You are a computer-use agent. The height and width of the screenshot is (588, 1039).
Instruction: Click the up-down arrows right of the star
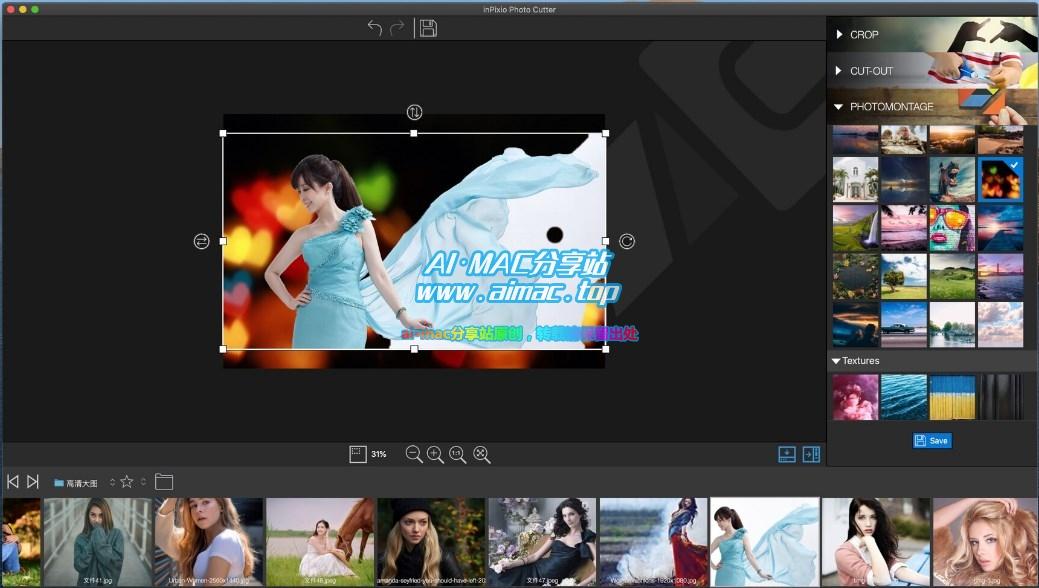coord(143,481)
